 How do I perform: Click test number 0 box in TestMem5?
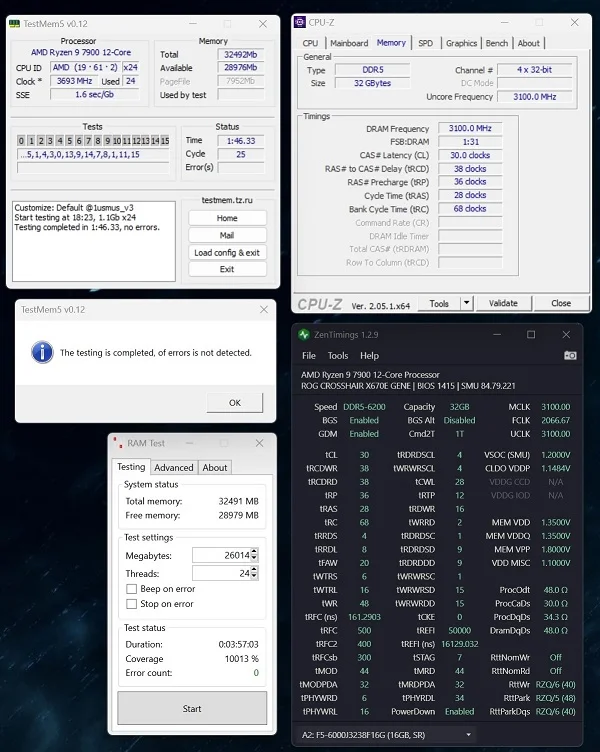(x=21, y=141)
